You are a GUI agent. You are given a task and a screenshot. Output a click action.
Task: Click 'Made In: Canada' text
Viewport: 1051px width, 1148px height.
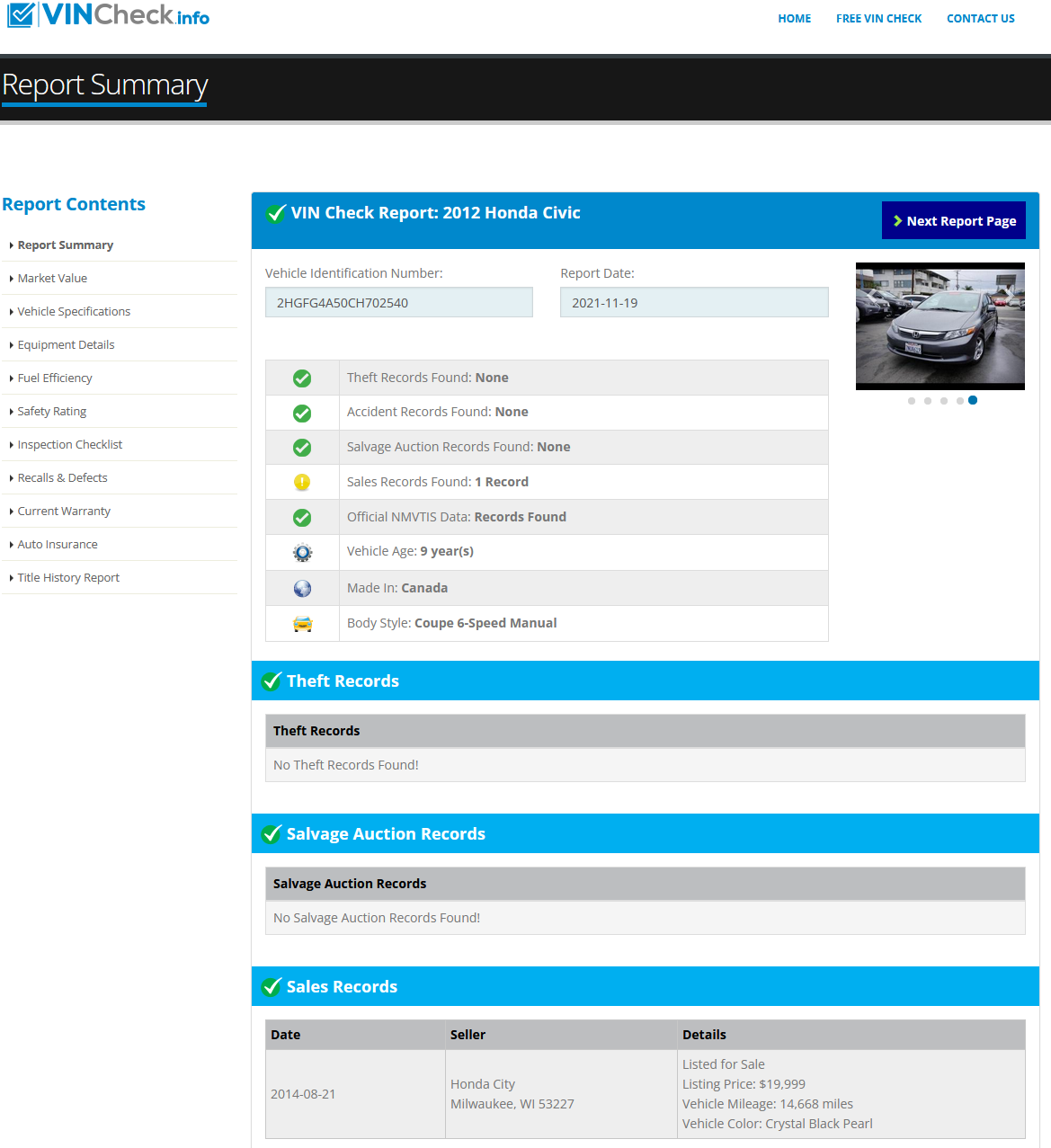pos(397,588)
